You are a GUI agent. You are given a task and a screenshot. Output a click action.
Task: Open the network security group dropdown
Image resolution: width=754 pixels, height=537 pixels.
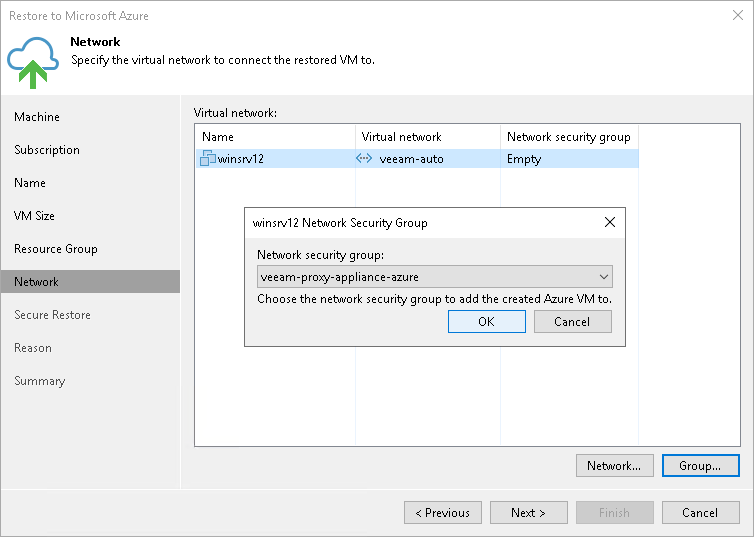coord(435,276)
